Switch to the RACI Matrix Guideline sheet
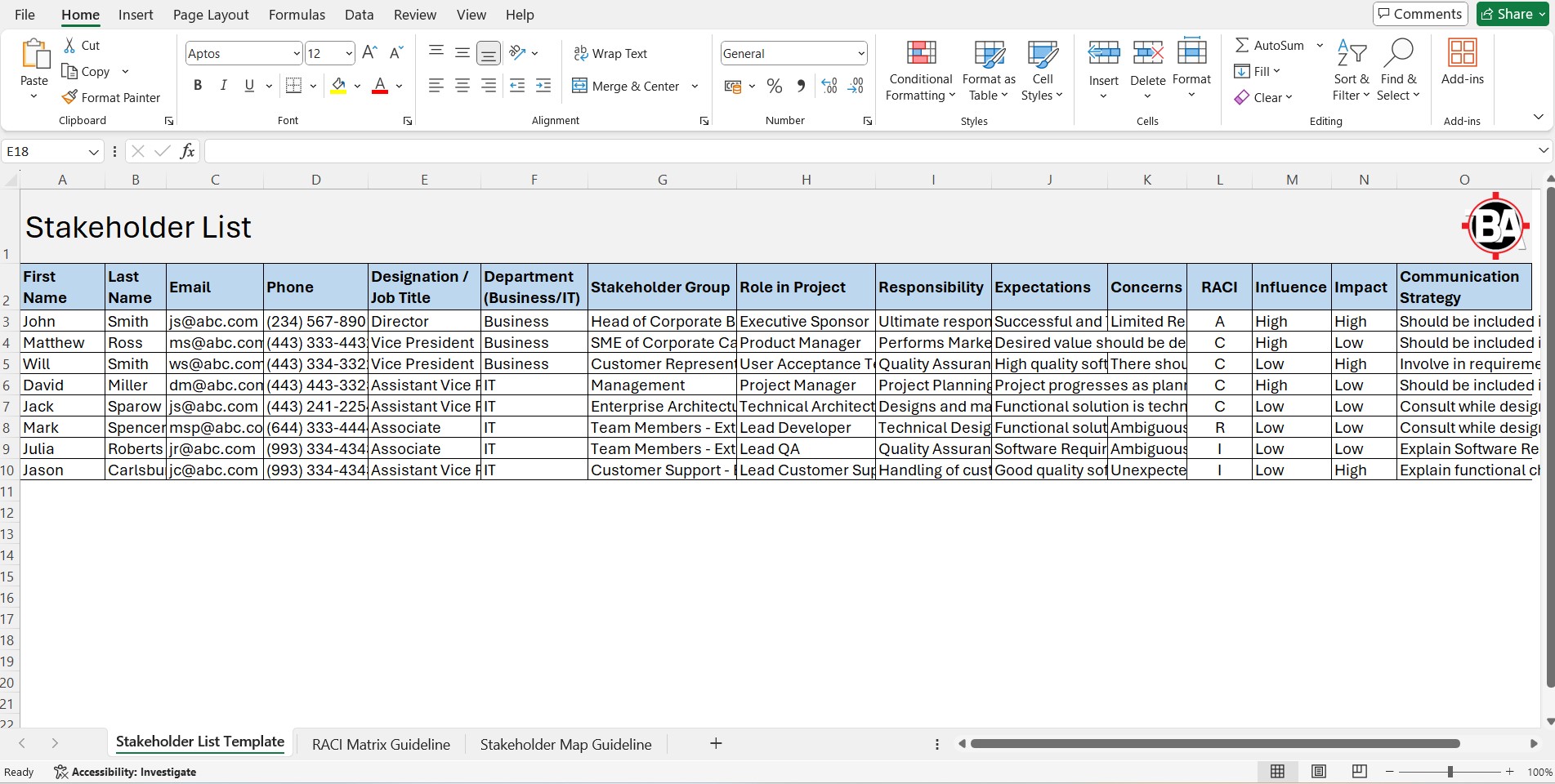Image resolution: width=1555 pixels, height=784 pixels. [380, 744]
